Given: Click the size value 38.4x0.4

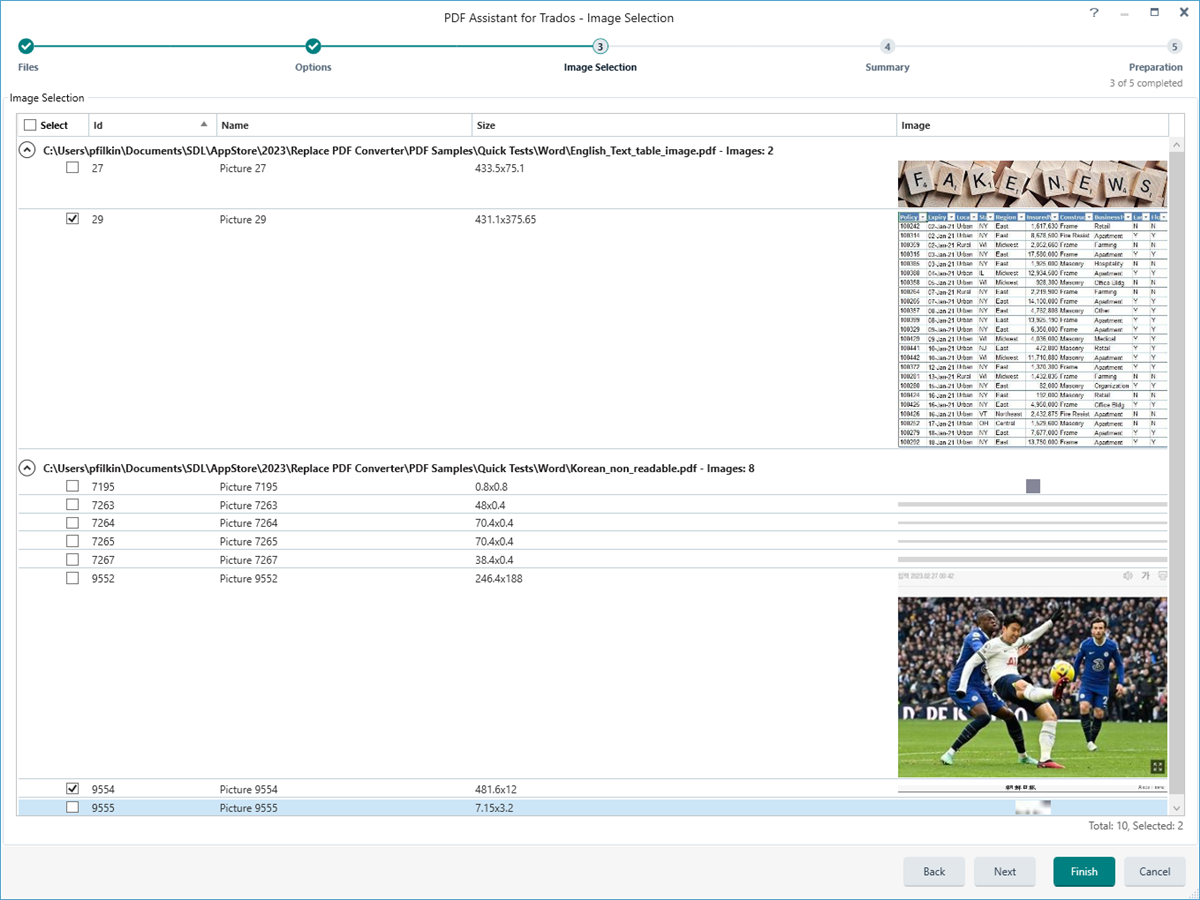Looking at the screenshot, I should click(x=493, y=560).
